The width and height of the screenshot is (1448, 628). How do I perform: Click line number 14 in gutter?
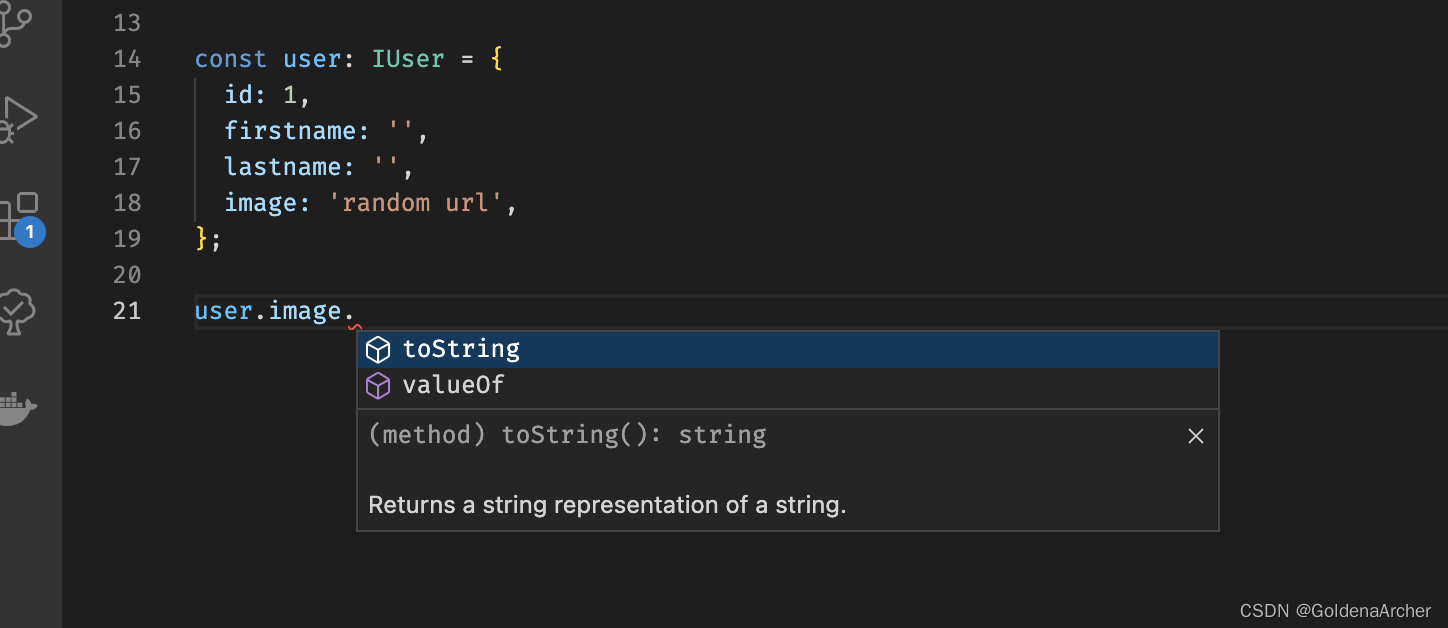(x=127, y=59)
